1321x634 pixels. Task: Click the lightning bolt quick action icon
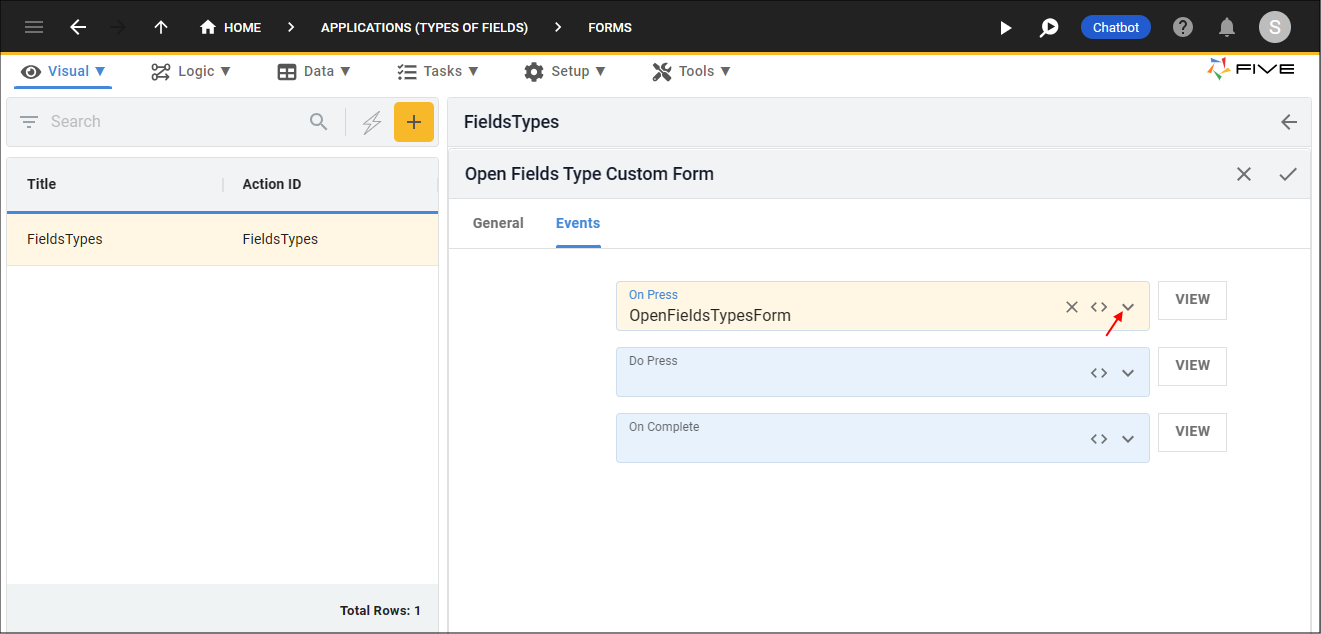point(372,122)
